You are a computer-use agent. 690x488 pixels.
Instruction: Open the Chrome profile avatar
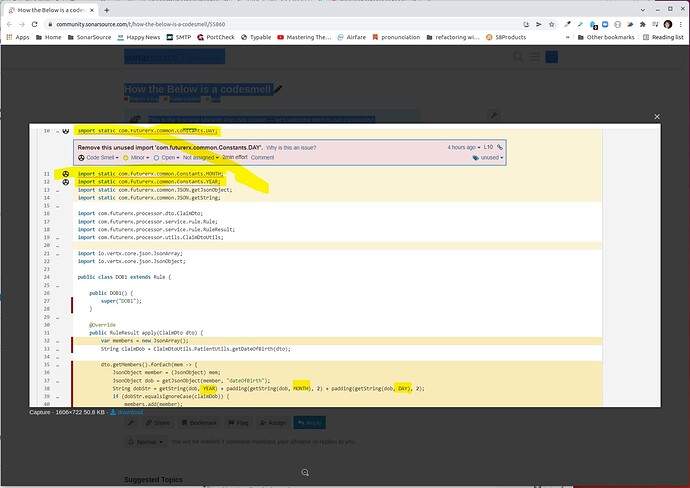click(x=668, y=24)
